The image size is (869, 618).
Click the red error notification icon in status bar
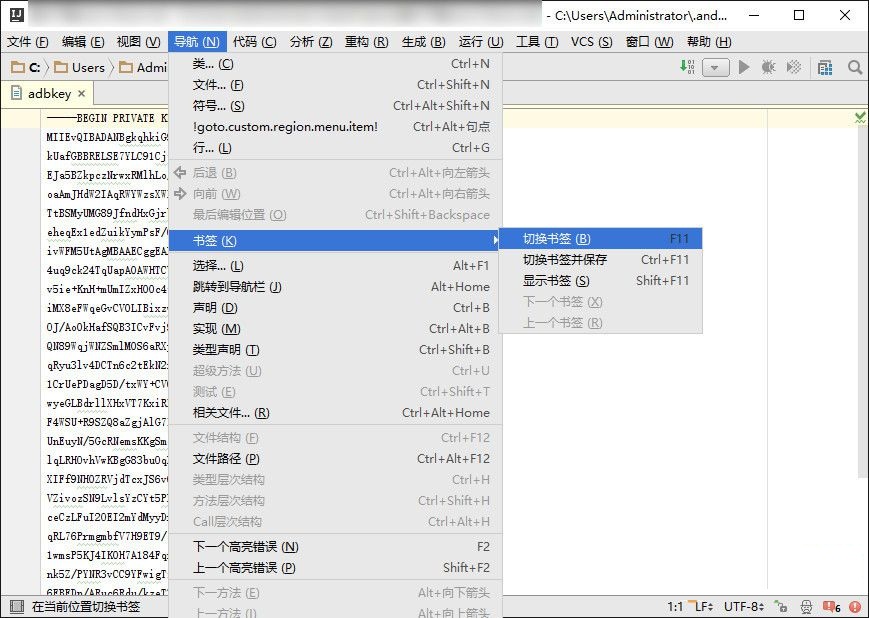click(x=856, y=606)
